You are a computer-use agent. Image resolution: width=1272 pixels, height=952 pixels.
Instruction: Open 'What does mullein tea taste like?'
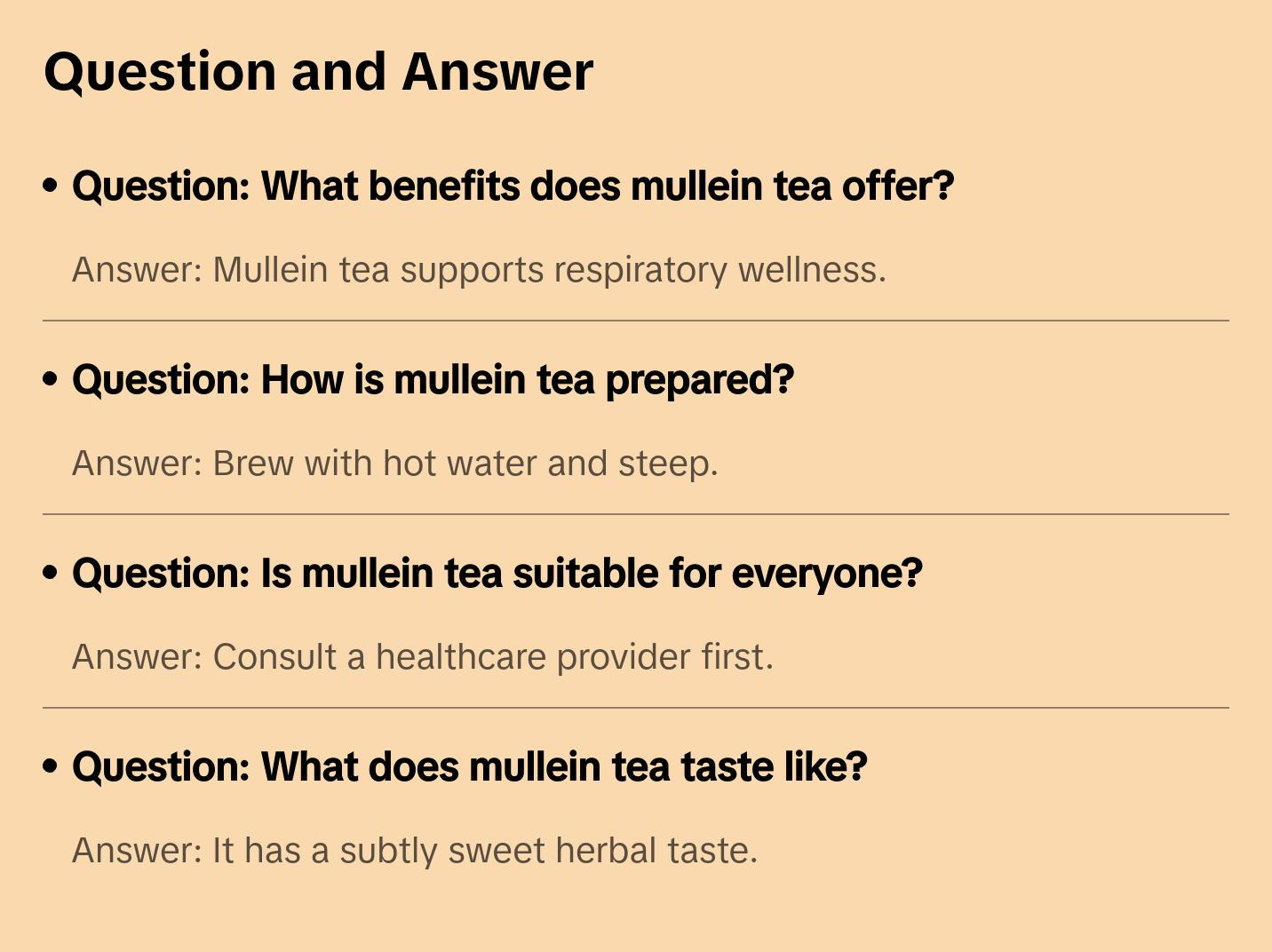[469, 767]
